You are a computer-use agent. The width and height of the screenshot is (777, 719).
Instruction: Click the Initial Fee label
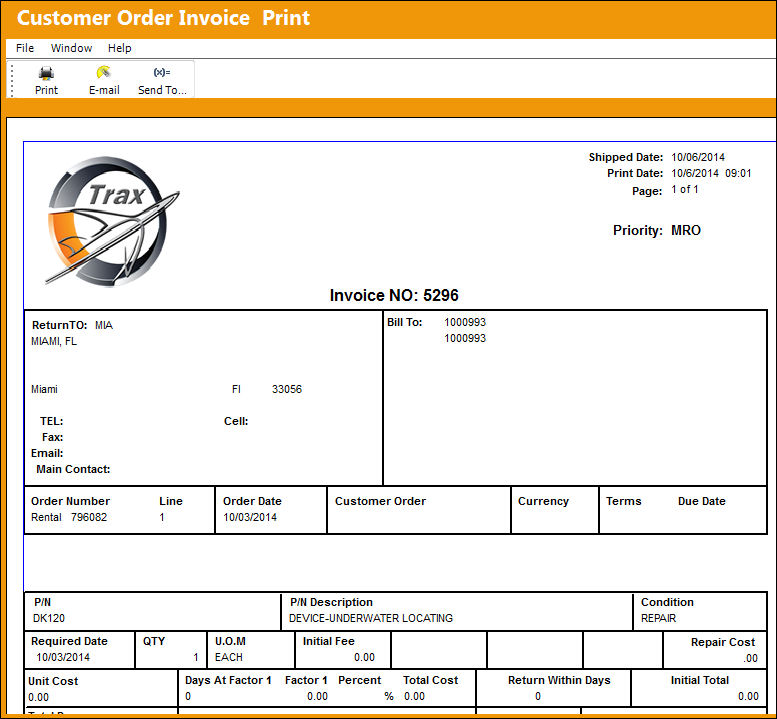click(329, 642)
